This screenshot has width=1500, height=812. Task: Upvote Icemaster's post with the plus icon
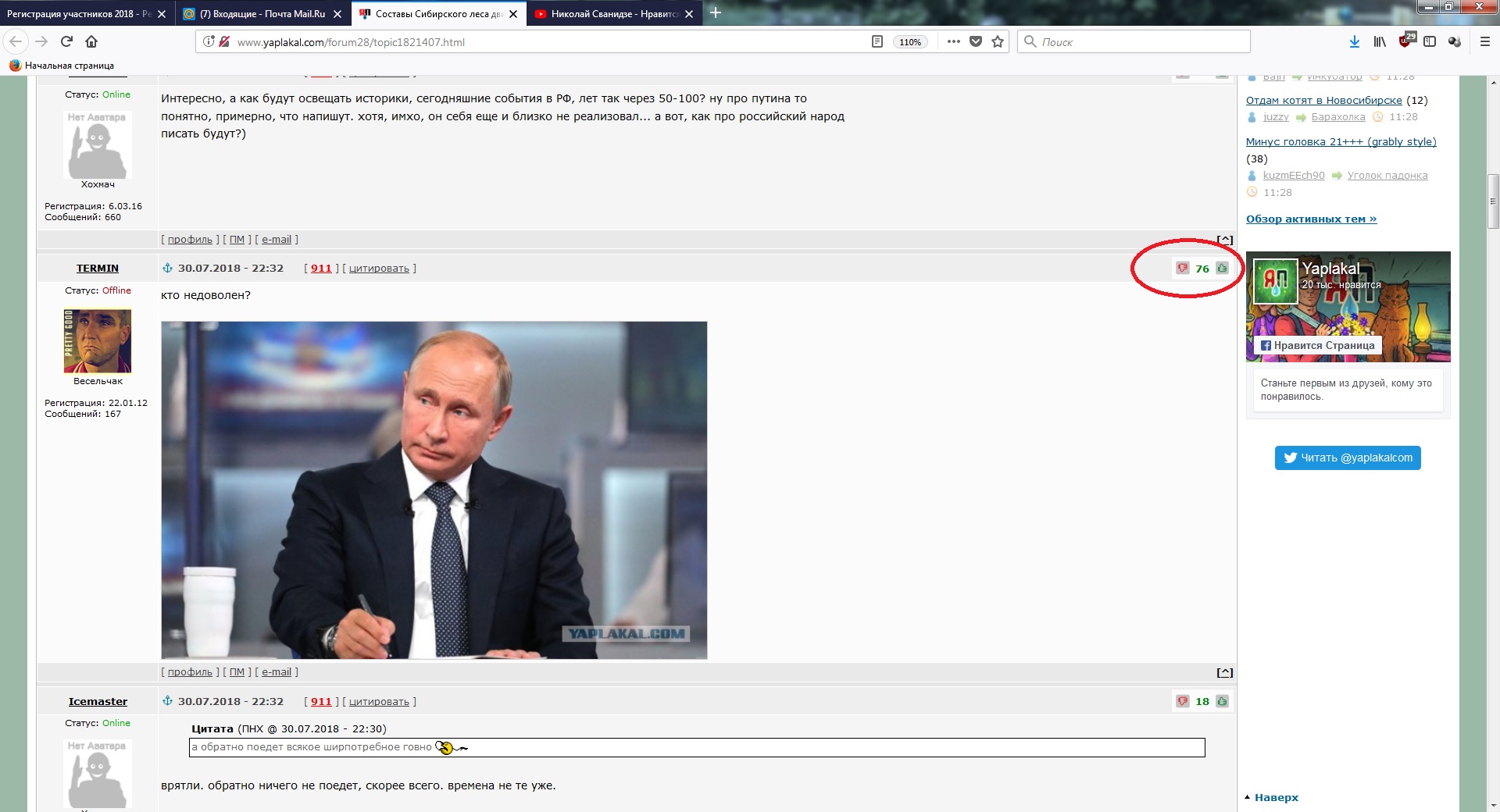coord(1223,701)
